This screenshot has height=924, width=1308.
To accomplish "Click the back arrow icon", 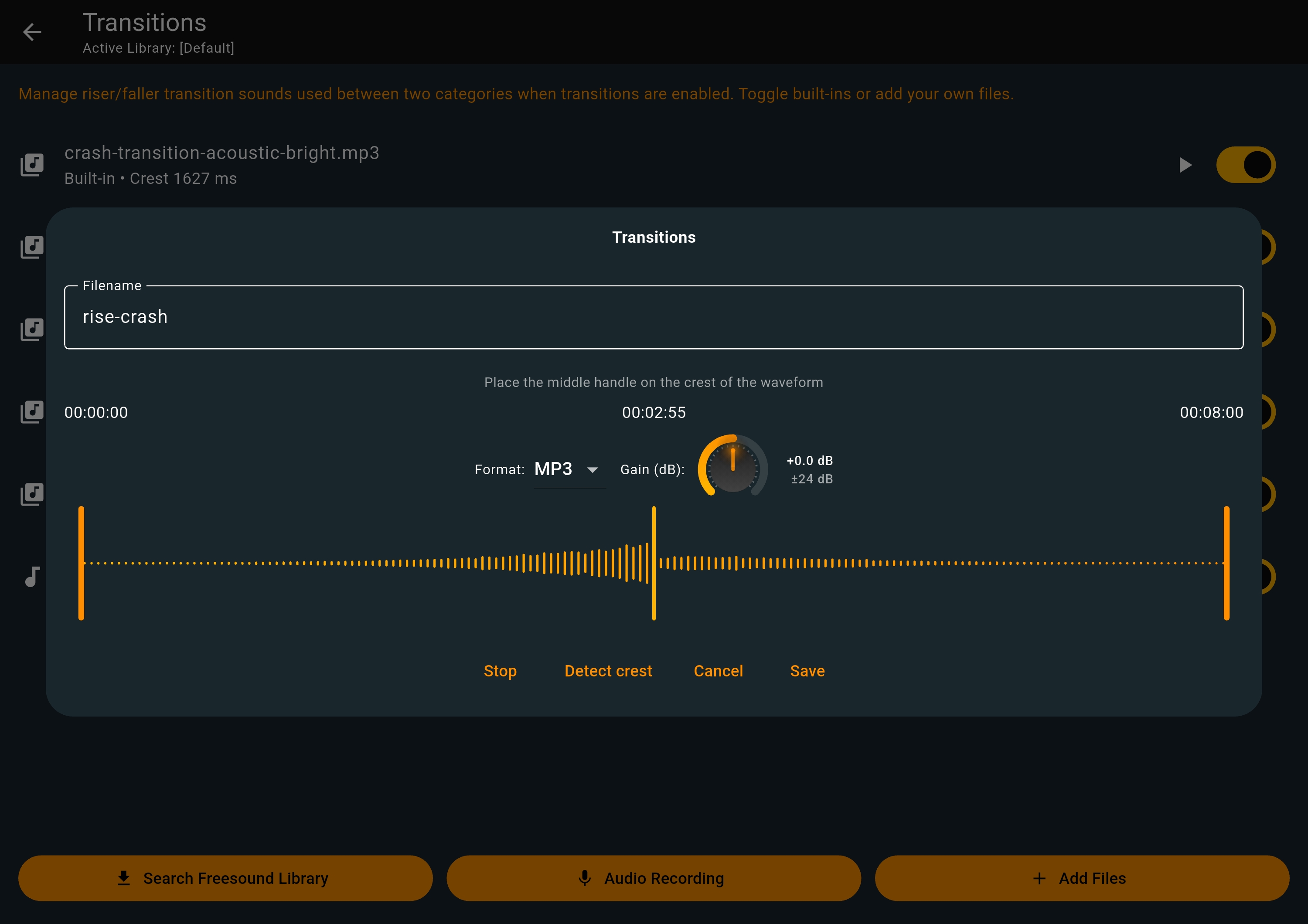I will pyautogui.click(x=32, y=32).
